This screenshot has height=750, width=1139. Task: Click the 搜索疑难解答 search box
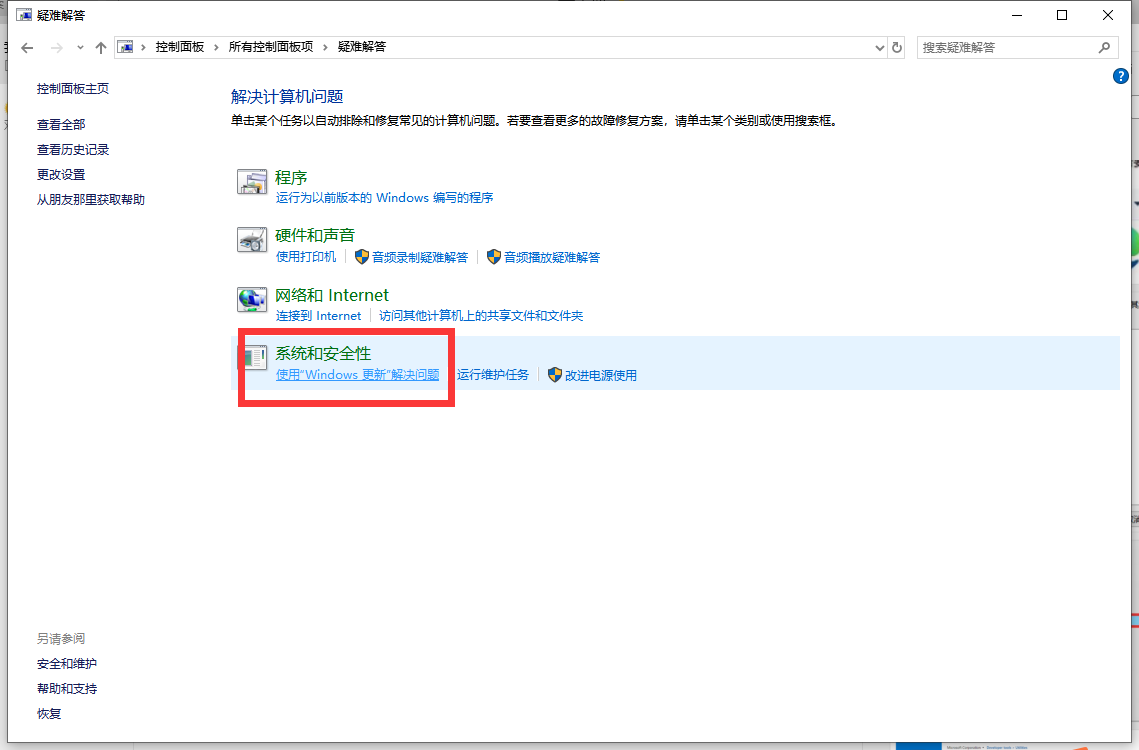[1005, 47]
